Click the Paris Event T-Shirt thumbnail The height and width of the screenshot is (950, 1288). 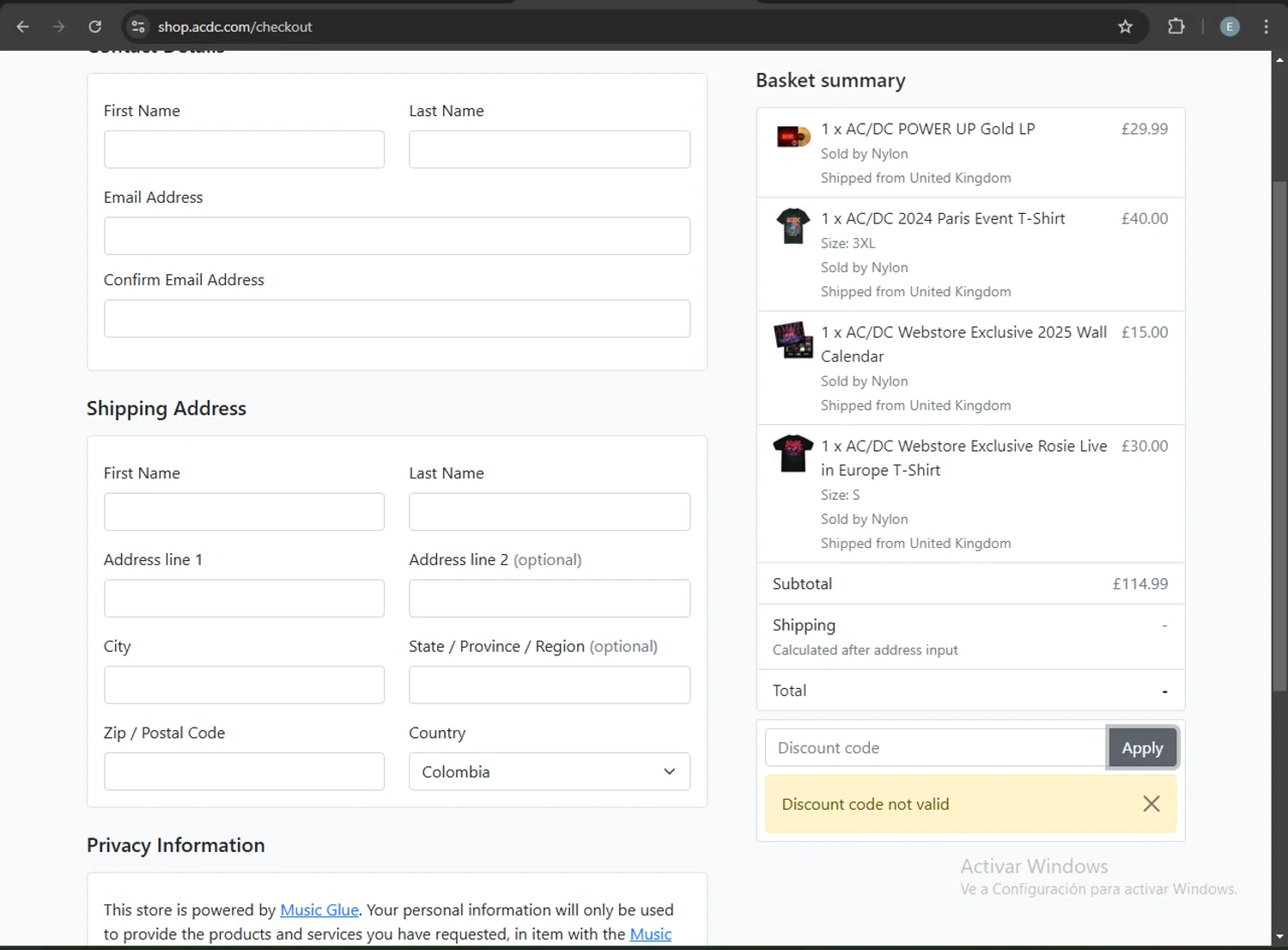(x=793, y=227)
